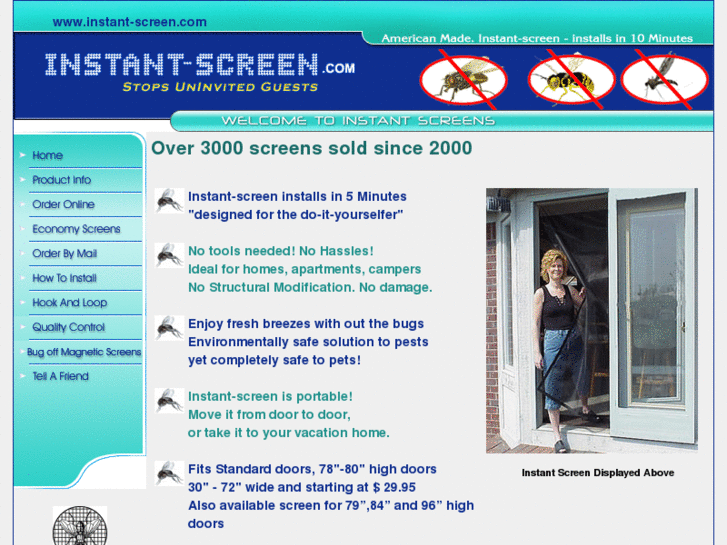Click 'Environmentally safe solution to pests' line
Screen dimensions: 727x545
308,342
